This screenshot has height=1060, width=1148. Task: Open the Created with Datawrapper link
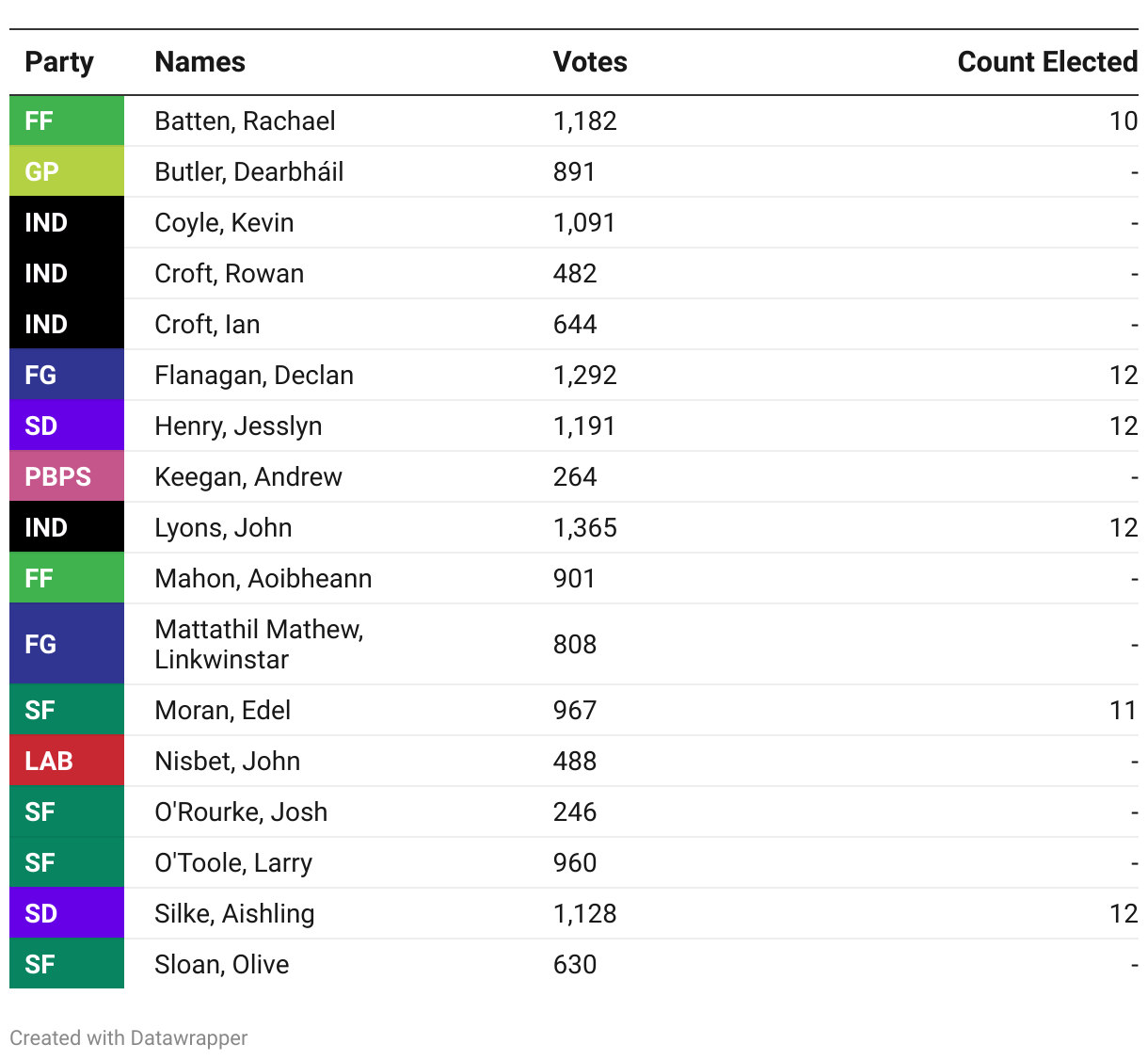129,1037
